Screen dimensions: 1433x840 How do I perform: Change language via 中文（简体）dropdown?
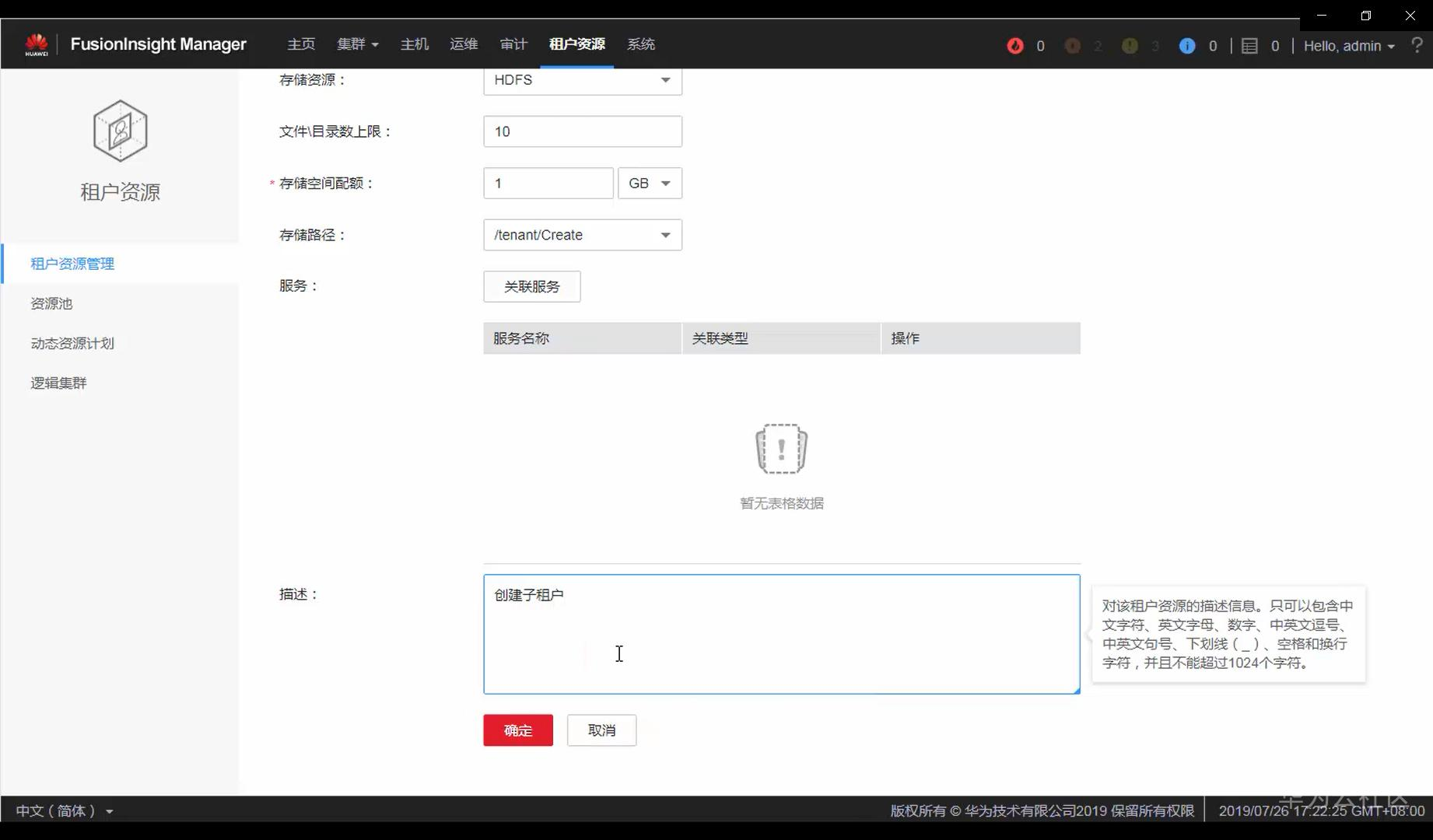(x=65, y=810)
